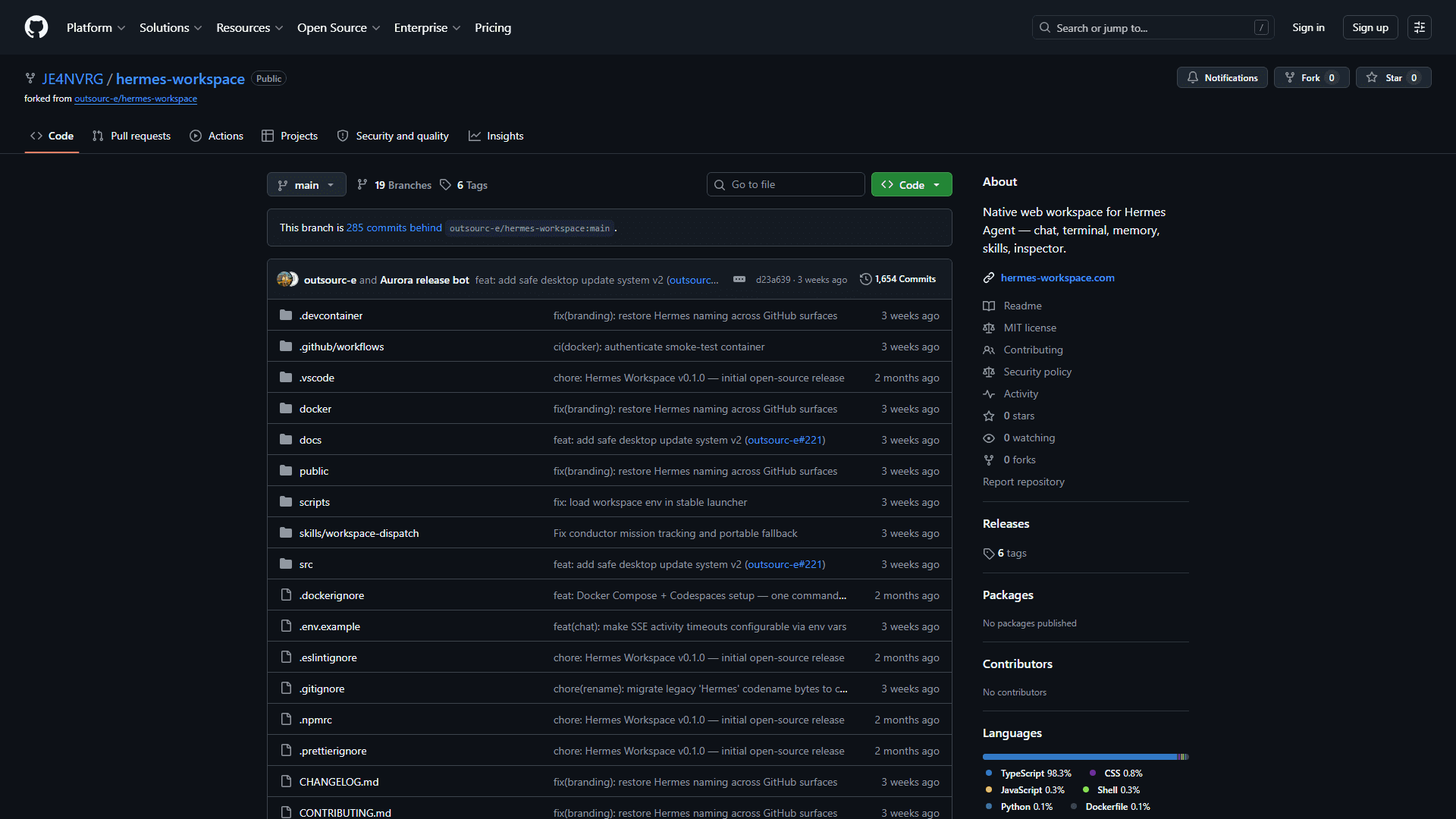Click the Notifications bell button
Image resolution: width=1456 pixels, height=819 pixels.
point(1222,77)
